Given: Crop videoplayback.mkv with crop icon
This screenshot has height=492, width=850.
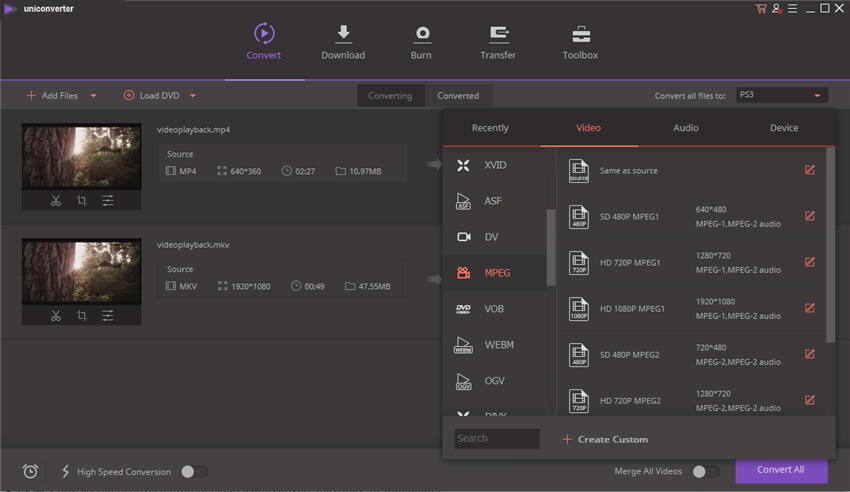Looking at the screenshot, I should point(82,315).
